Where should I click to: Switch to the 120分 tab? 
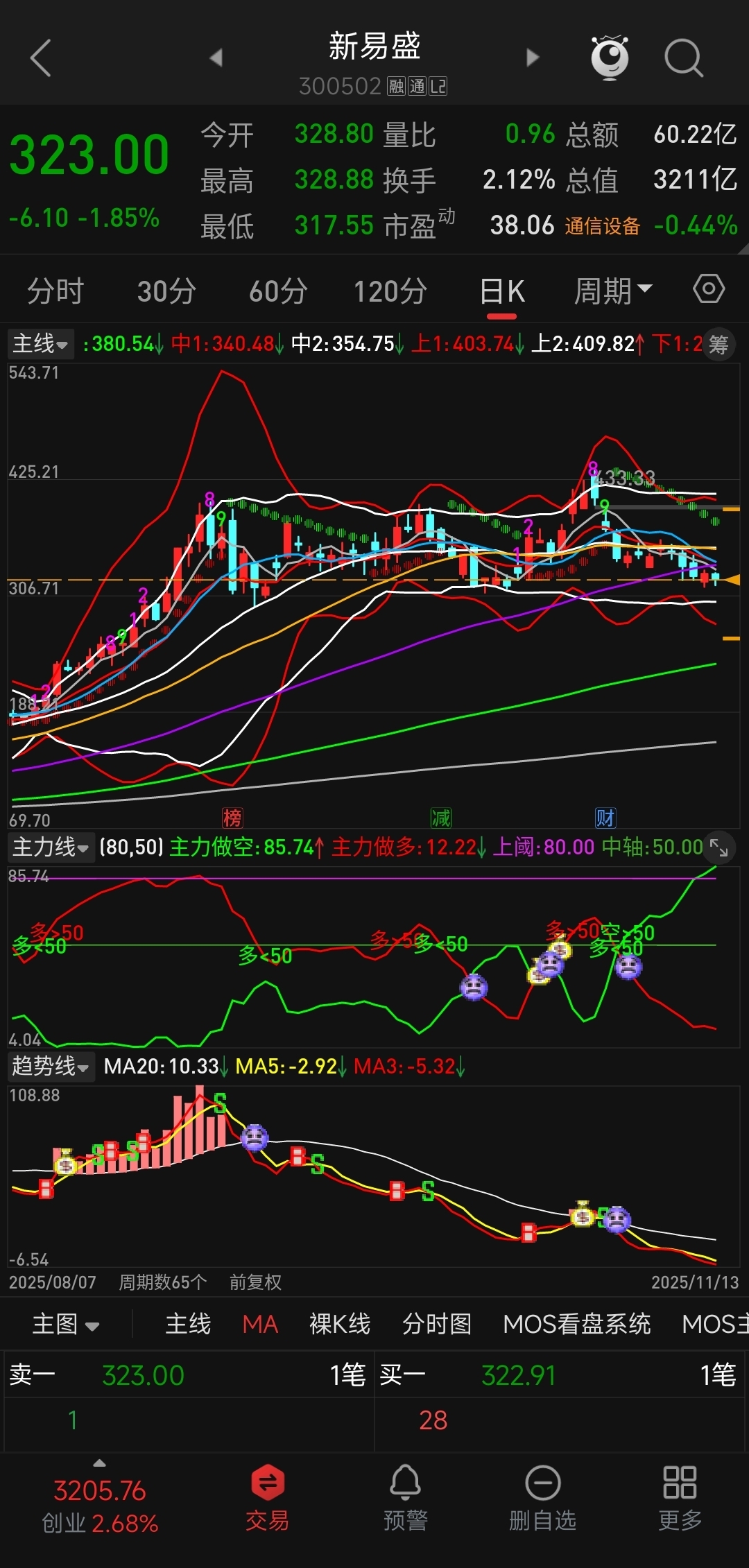coord(390,291)
